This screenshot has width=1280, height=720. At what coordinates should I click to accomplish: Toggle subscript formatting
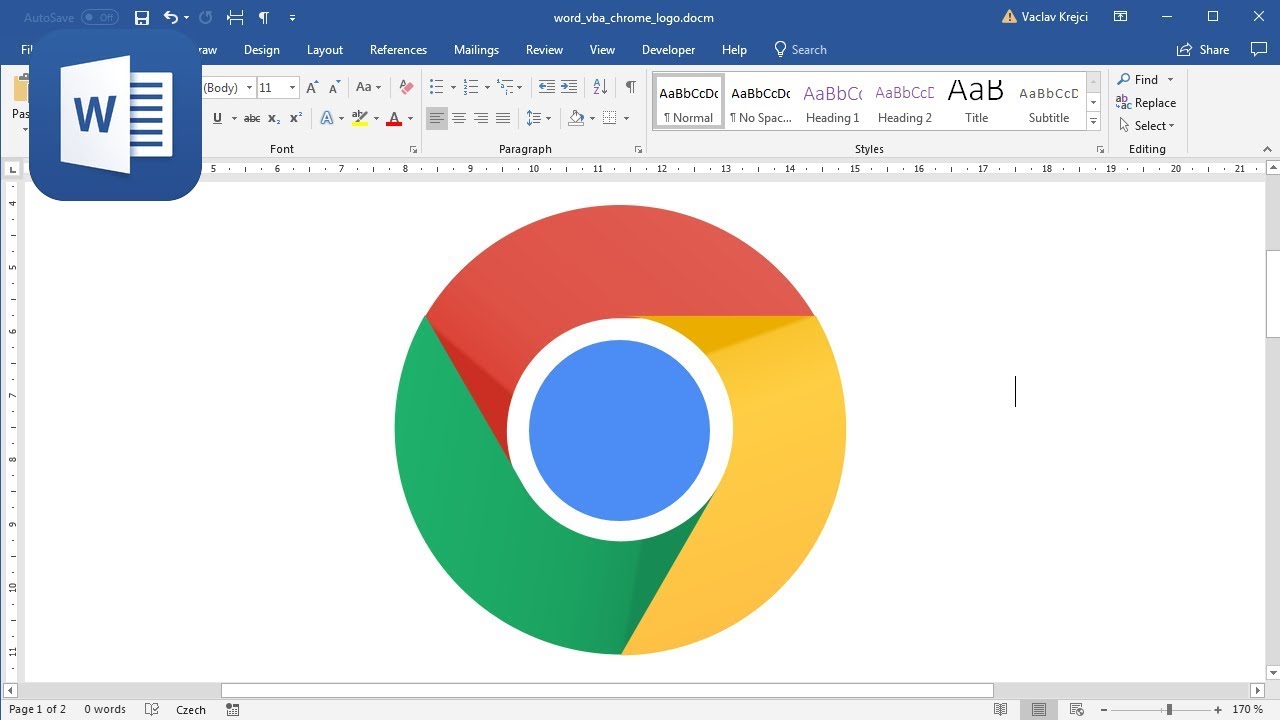click(x=274, y=118)
